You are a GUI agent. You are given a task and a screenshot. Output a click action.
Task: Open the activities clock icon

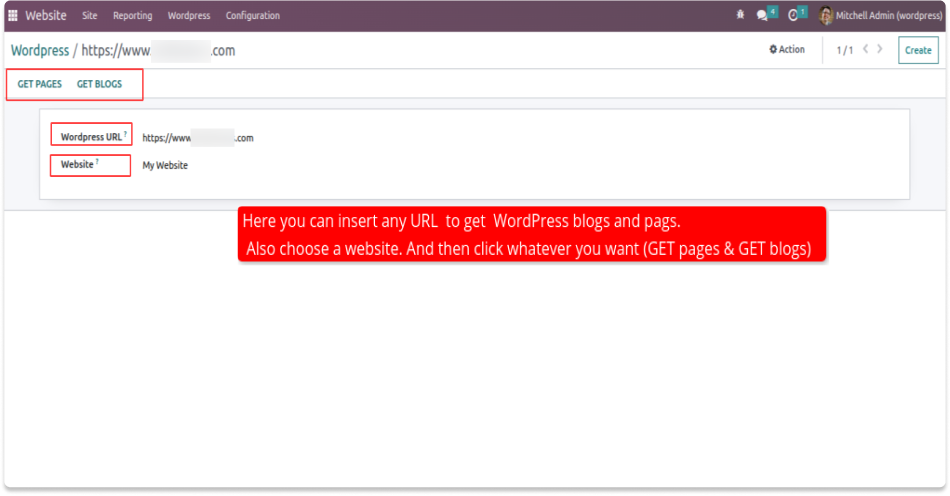[792, 15]
